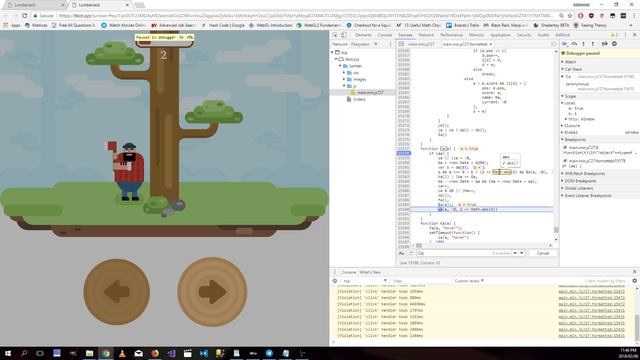Open Chrome from the taskbar
The image size is (640, 360).
(x=106, y=353)
